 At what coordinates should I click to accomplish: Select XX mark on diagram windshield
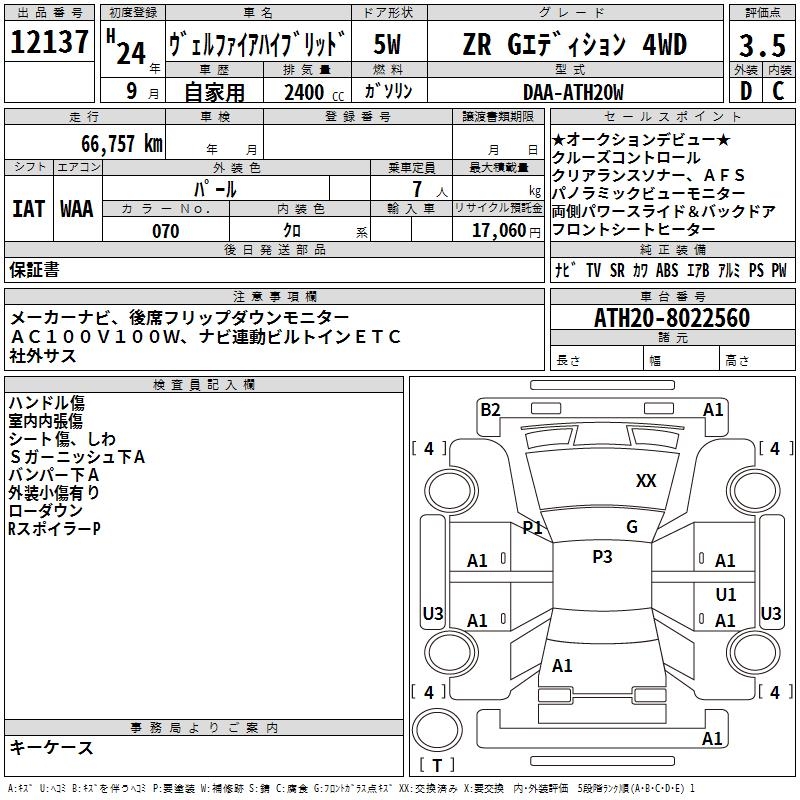pyautogui.click(x=646, y=480)
